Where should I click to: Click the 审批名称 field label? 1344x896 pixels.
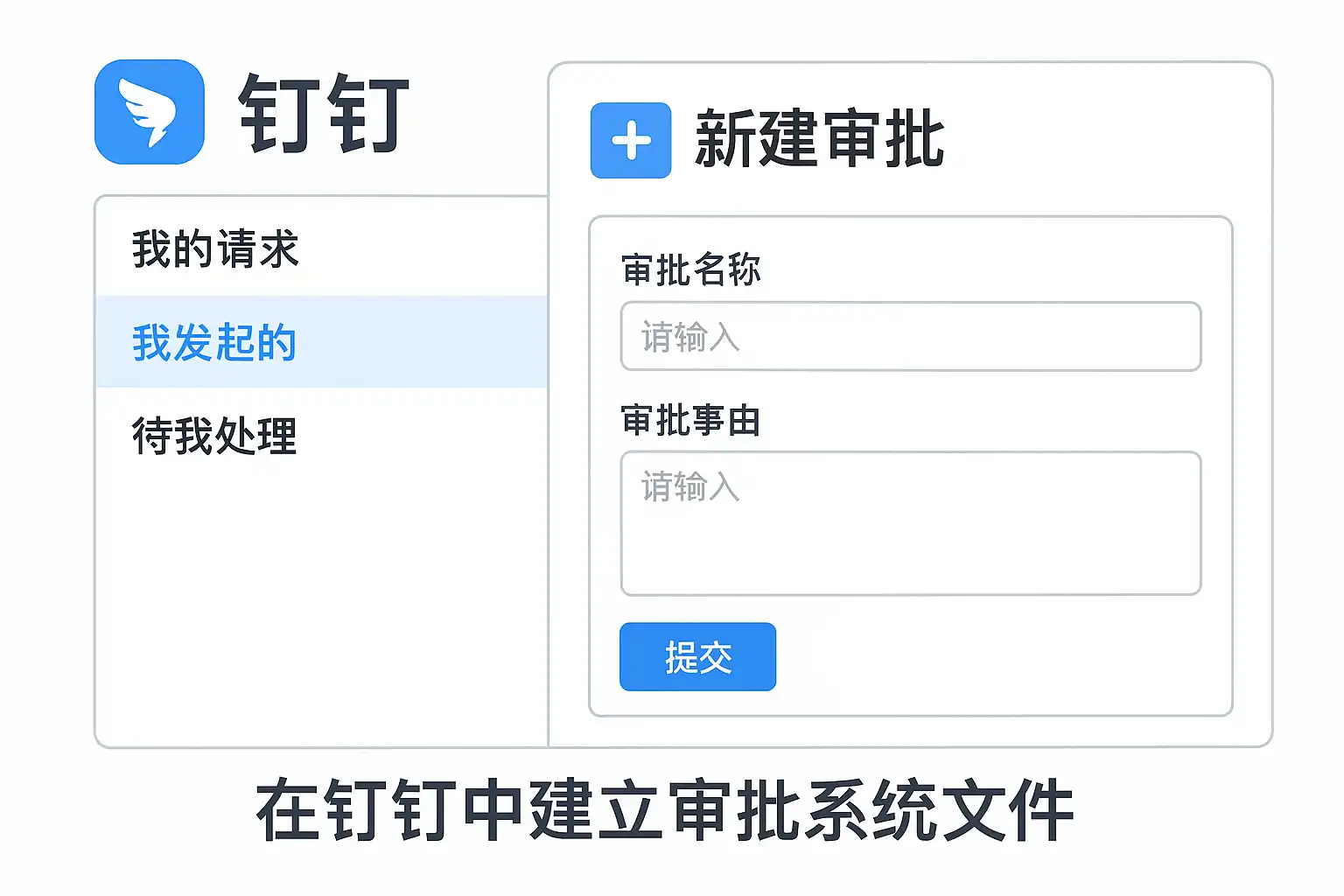coord(691,269)
